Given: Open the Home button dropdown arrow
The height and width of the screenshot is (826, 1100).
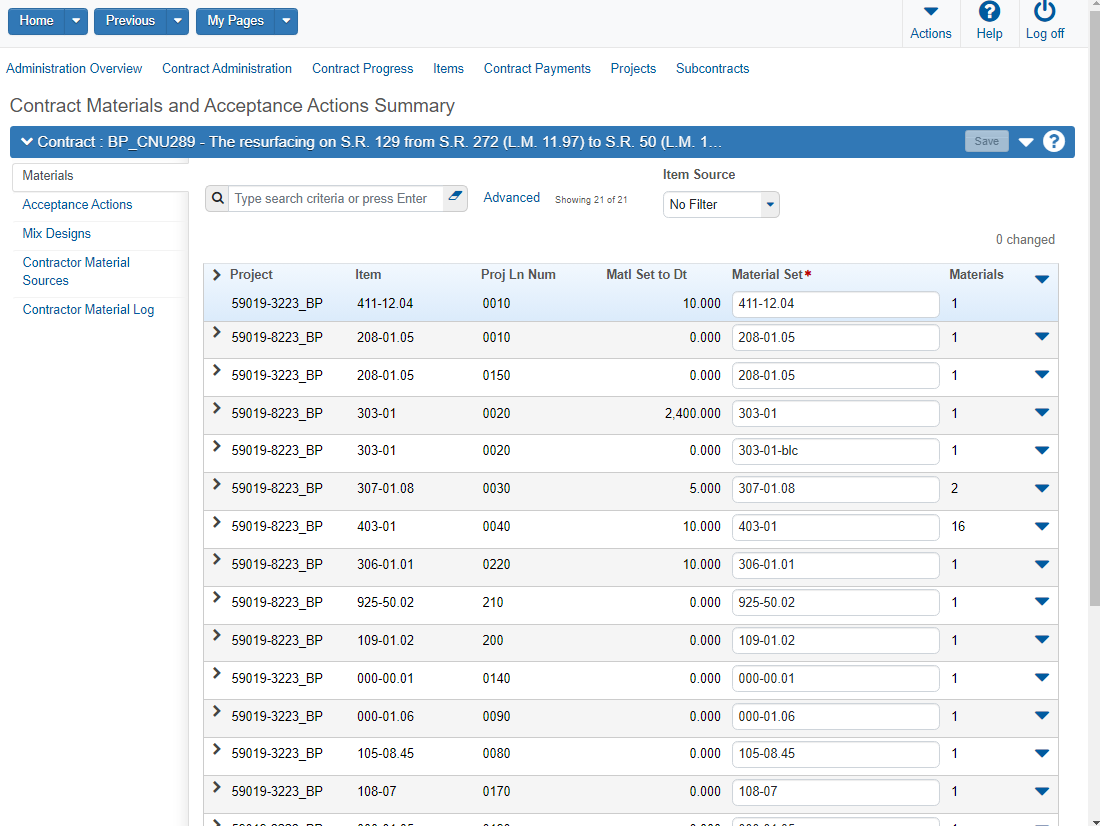Looking at the screenshot, I should (76, 21).
